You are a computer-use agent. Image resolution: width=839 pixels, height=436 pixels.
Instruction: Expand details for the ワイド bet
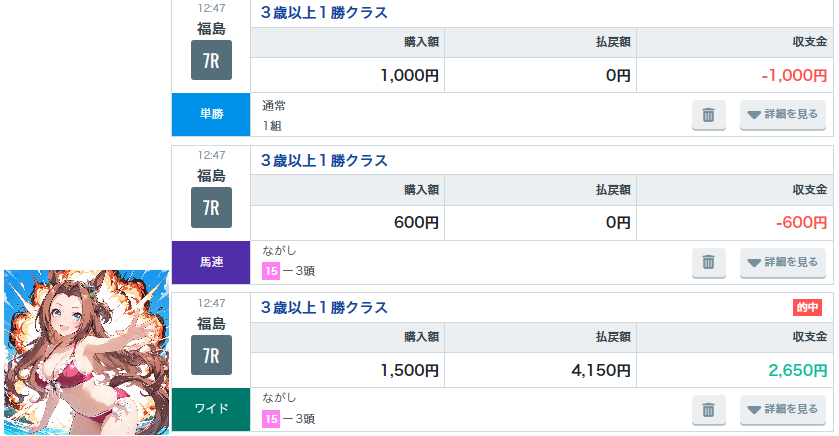tap(783, 409)
